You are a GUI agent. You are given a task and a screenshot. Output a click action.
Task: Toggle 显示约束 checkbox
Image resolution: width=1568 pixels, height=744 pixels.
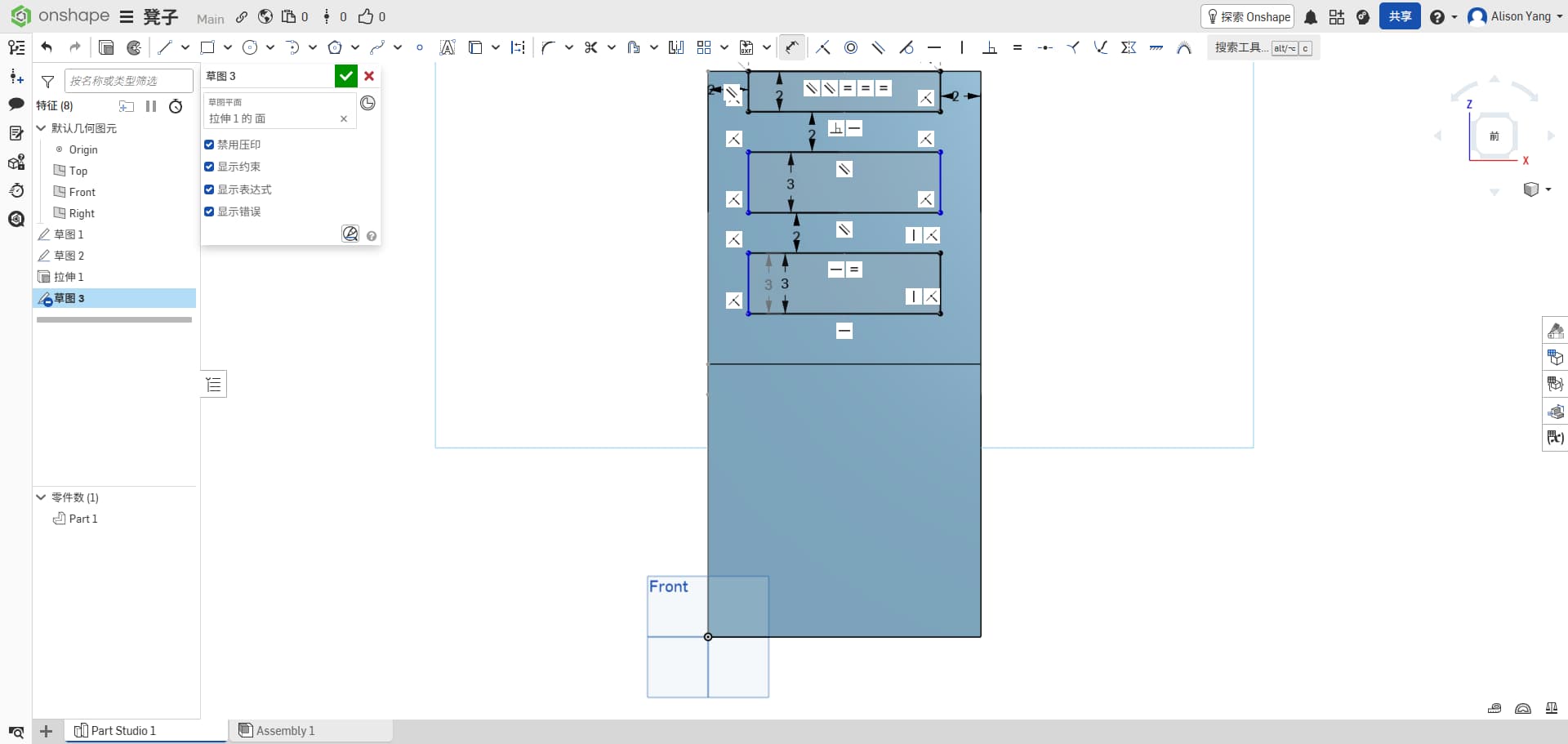(x=209, y=167)
